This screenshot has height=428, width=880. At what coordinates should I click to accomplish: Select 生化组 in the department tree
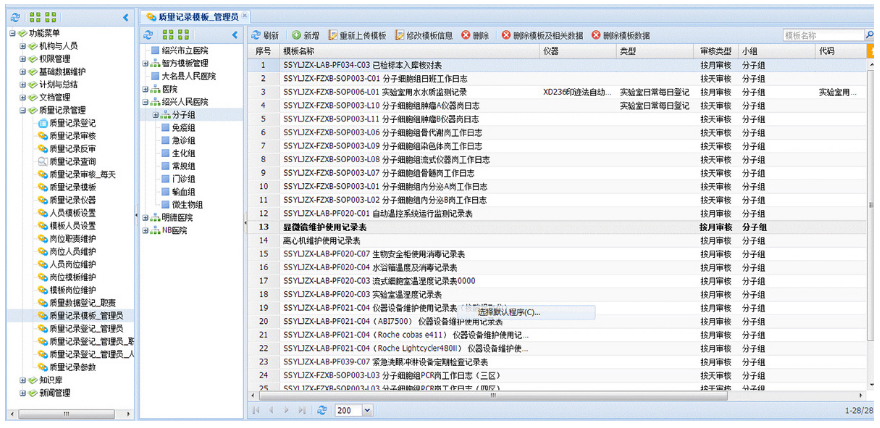coord(183,153)
